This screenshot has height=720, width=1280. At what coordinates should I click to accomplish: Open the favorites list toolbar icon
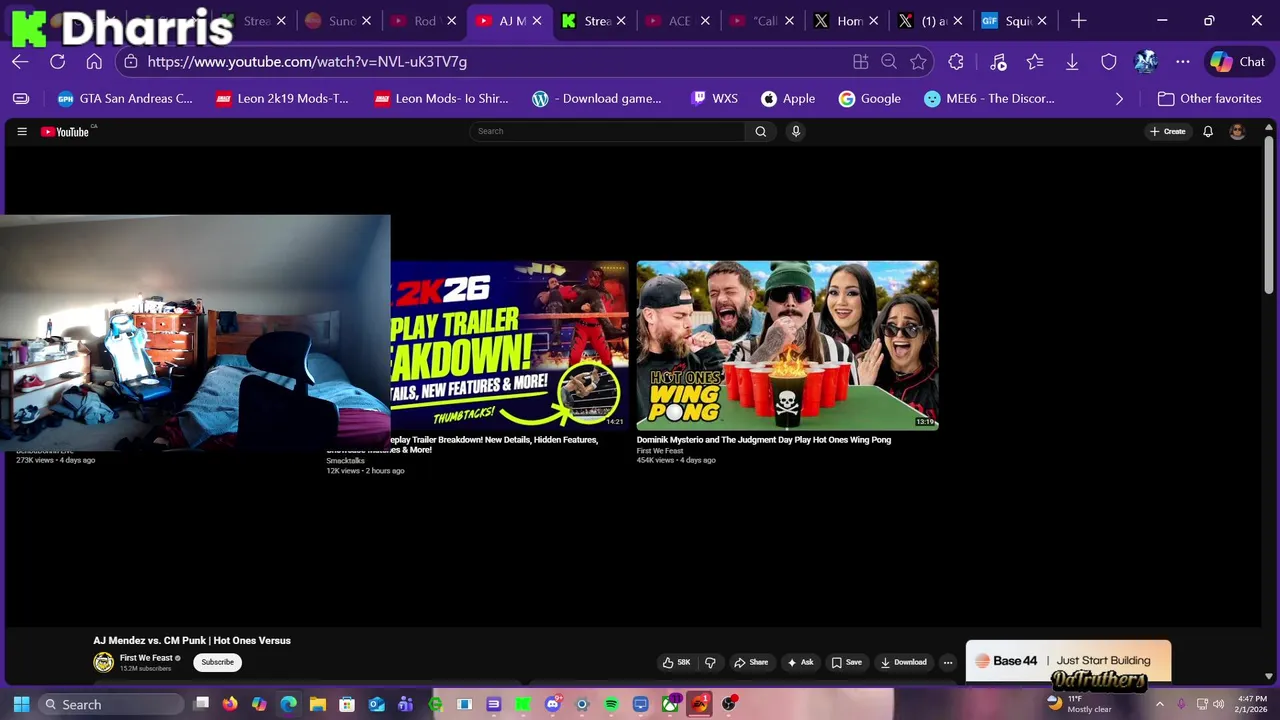point(1035,62)
